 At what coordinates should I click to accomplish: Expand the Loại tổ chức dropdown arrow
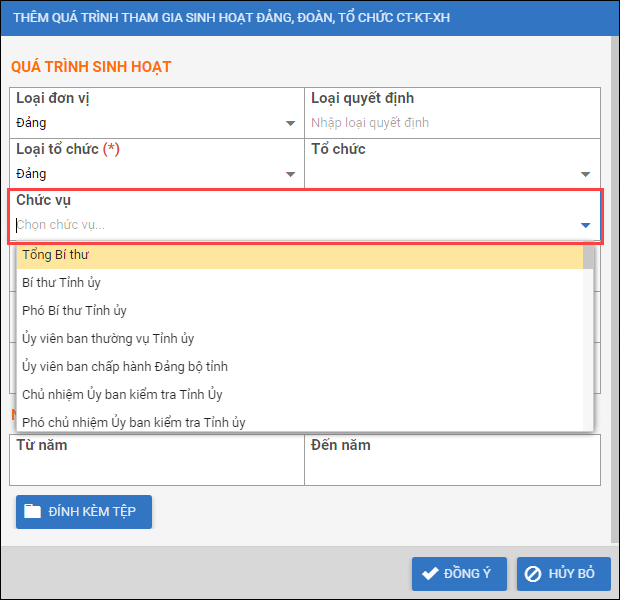point(291,174)
